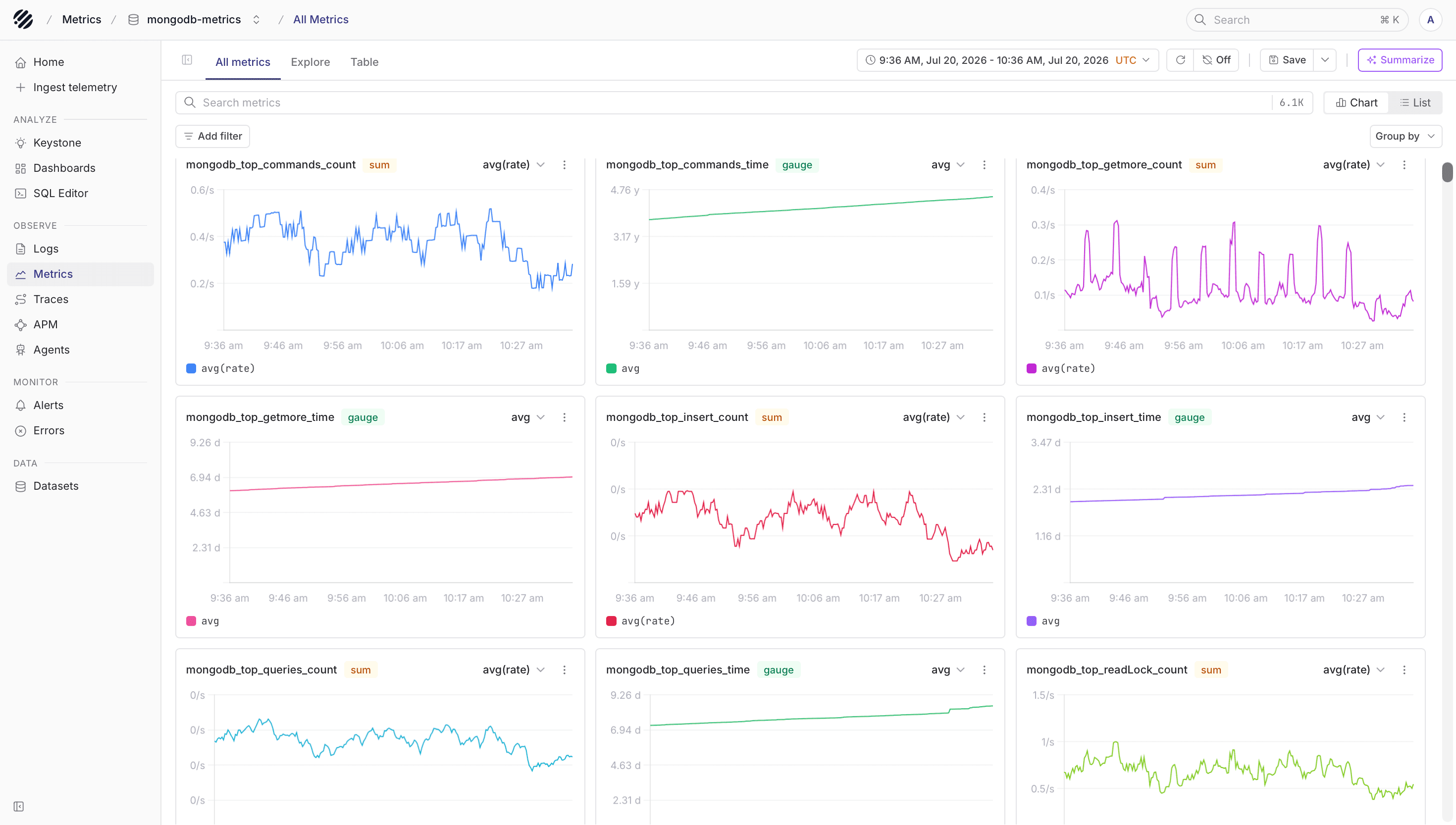1456x825 pixels.
Task: Open Agents in the sidebar
Action: click(x=80, y=350)
